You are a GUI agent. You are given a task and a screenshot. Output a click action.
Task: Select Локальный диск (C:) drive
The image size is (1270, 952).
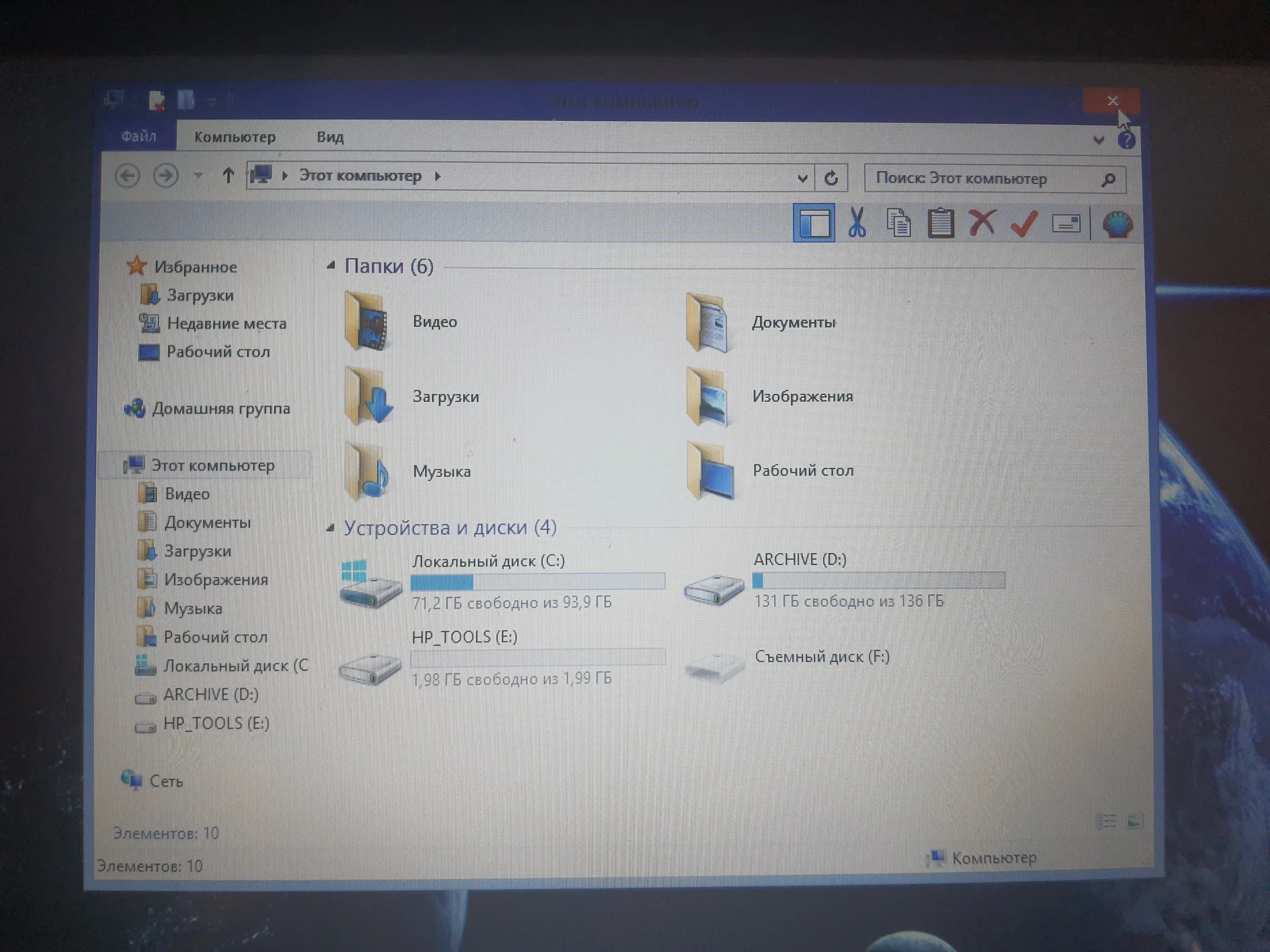(501, 582)
